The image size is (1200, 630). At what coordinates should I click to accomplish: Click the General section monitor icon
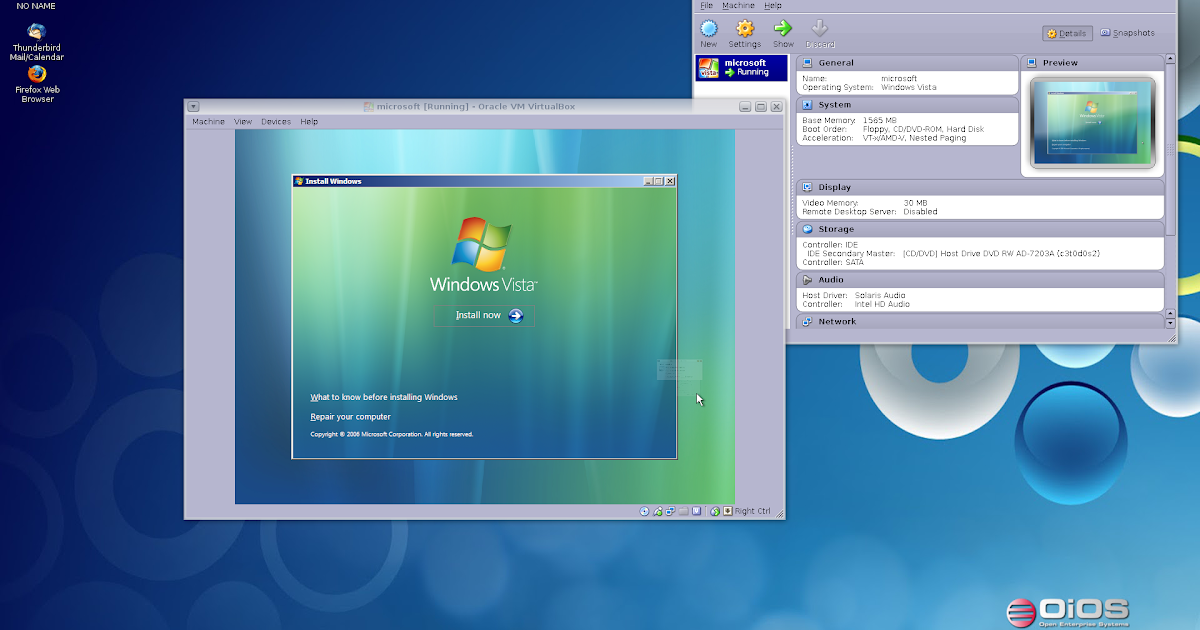tap(807, 63)
